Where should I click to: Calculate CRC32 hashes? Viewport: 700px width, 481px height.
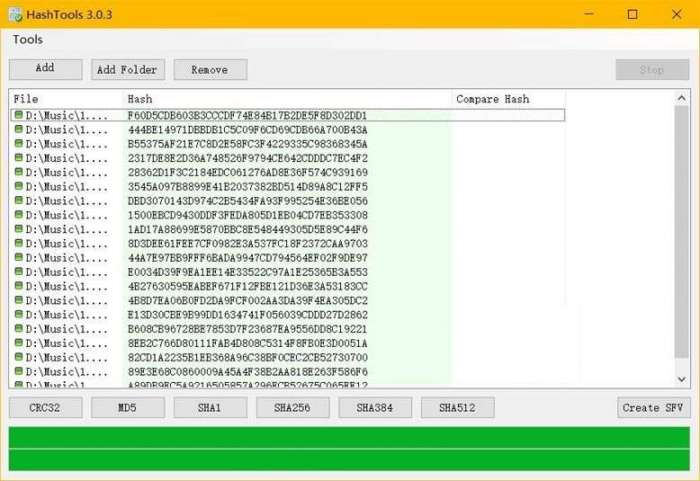click(46, 407)
